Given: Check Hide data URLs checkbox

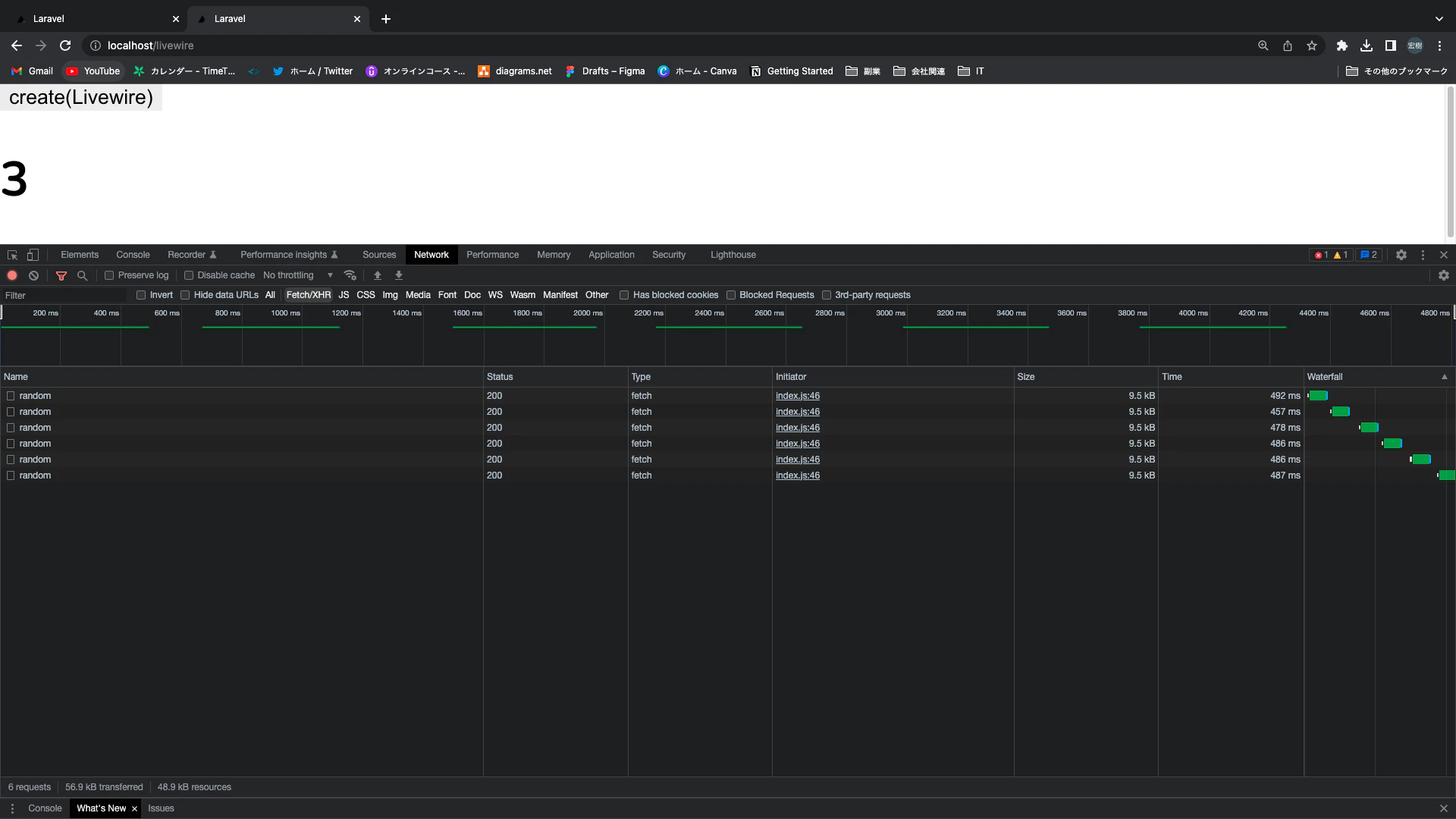Looking at the screenshot, I should tap(185, 295).
